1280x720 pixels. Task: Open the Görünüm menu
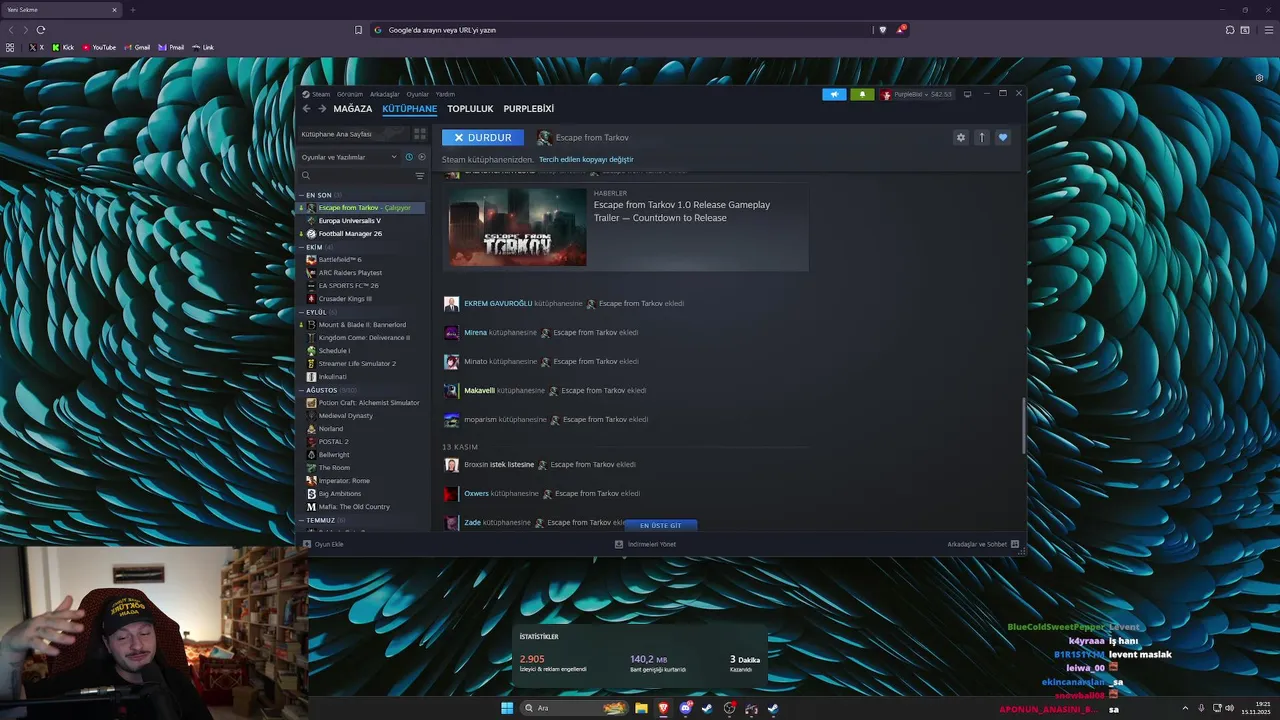pyautogui.click(x=350, y=94)
